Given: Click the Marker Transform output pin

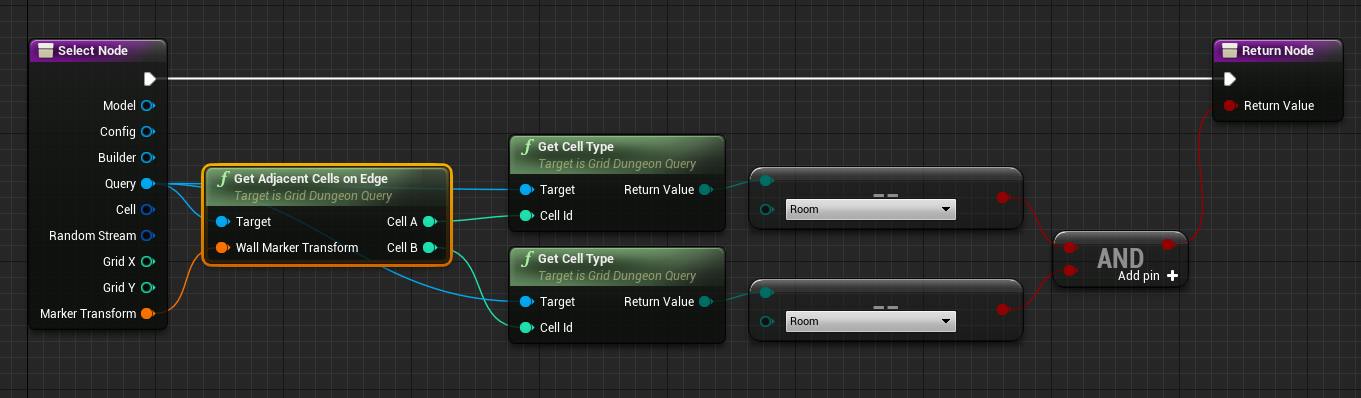Looking at the screenshot, I should coord(147,313).
